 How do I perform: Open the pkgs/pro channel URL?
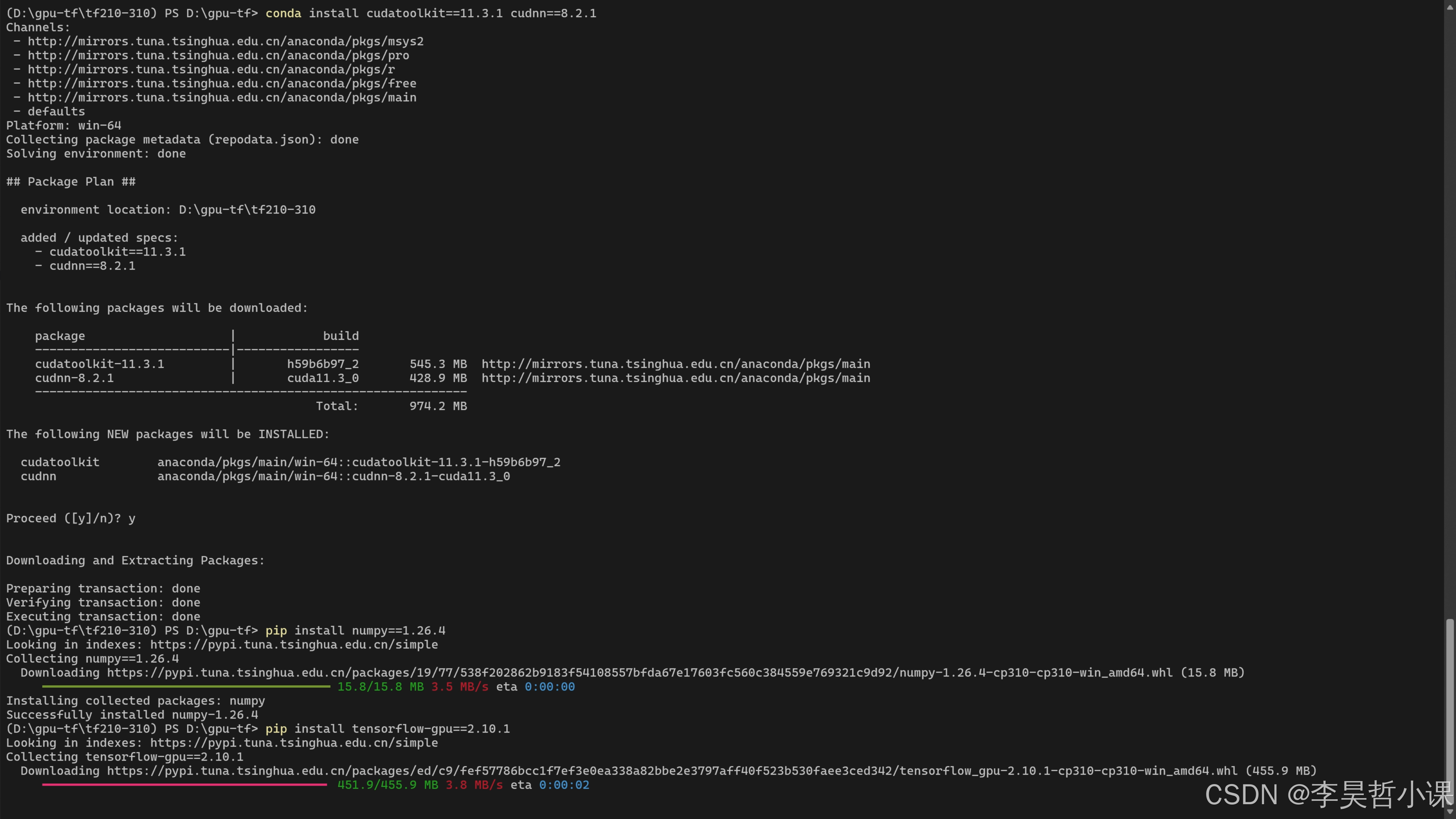218,55
